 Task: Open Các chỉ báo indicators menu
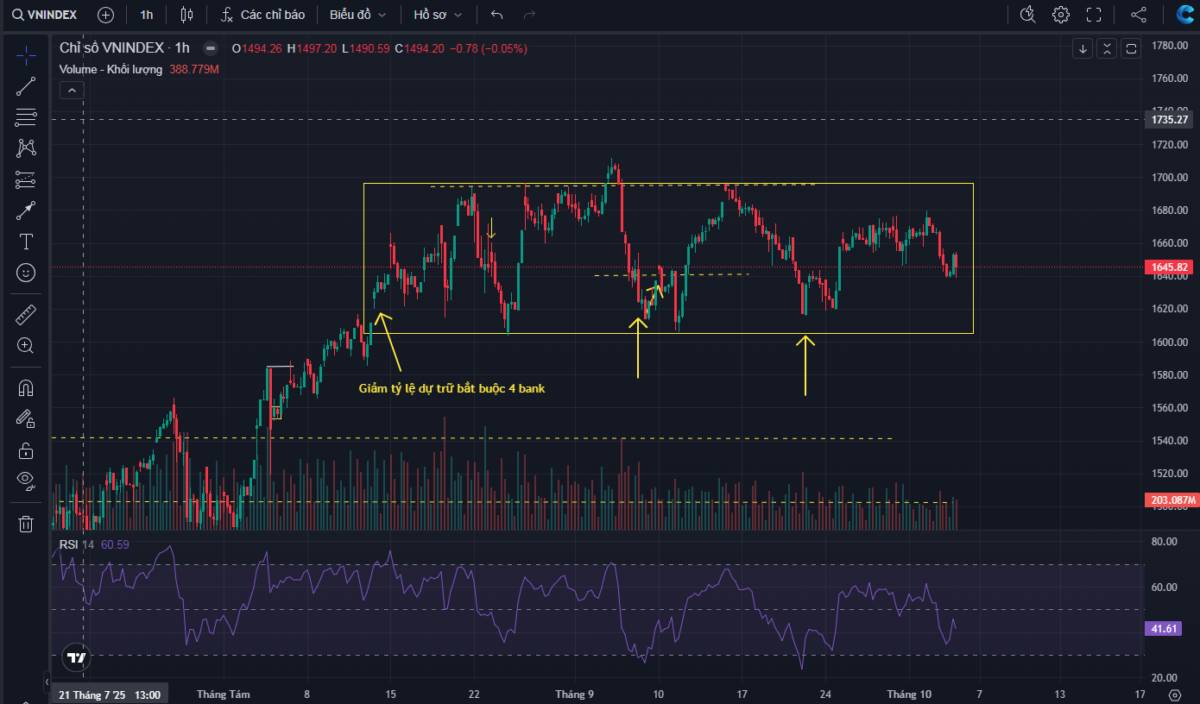pyautogui.click(x=263, y=15)
